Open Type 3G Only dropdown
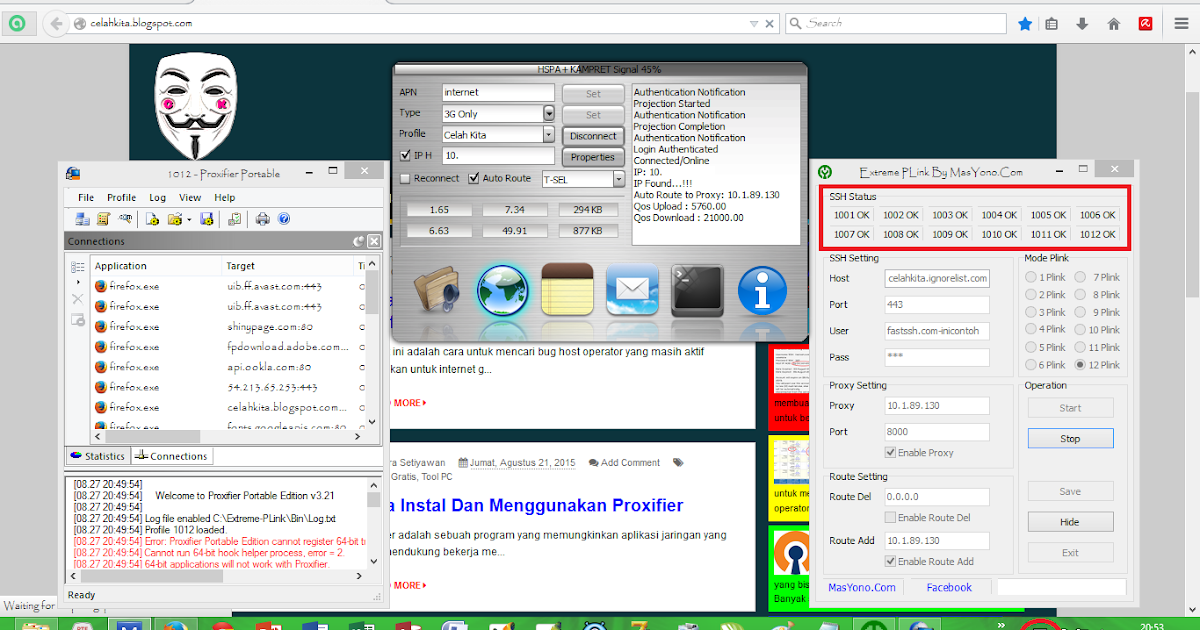The height and width of the screenshot is (630, 1200). click(549, 113)
